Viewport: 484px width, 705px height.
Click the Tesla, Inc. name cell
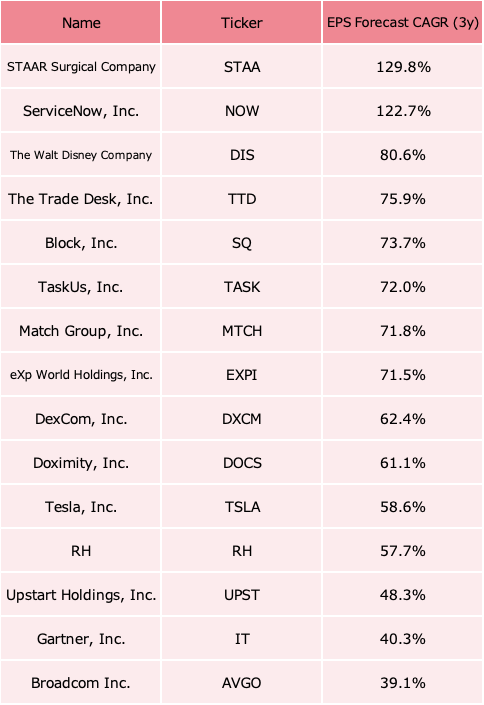pos(81,507)
